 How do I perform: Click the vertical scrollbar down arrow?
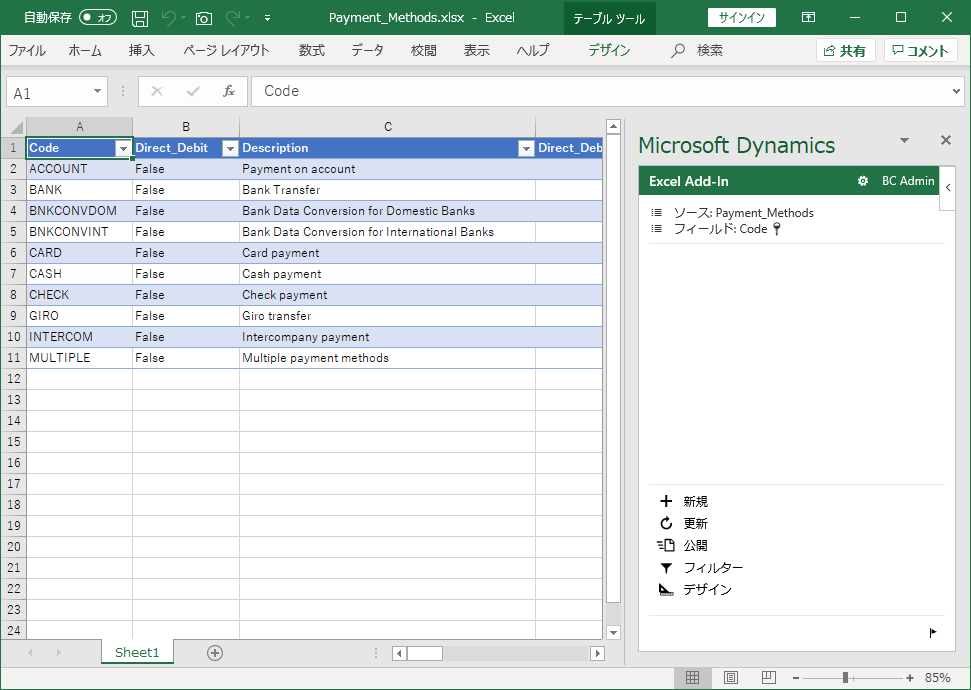613,632
